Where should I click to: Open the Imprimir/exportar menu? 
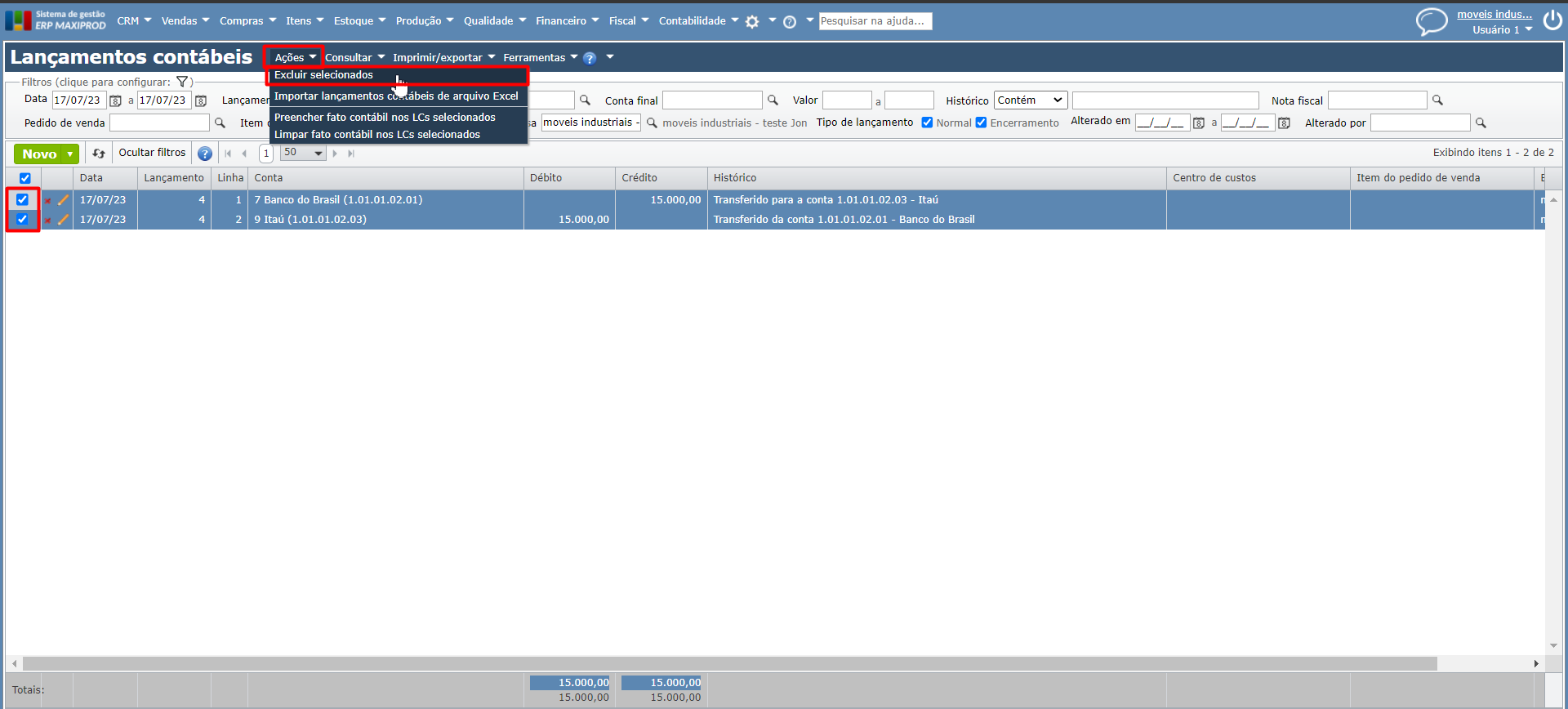click(x=443, y=58)
